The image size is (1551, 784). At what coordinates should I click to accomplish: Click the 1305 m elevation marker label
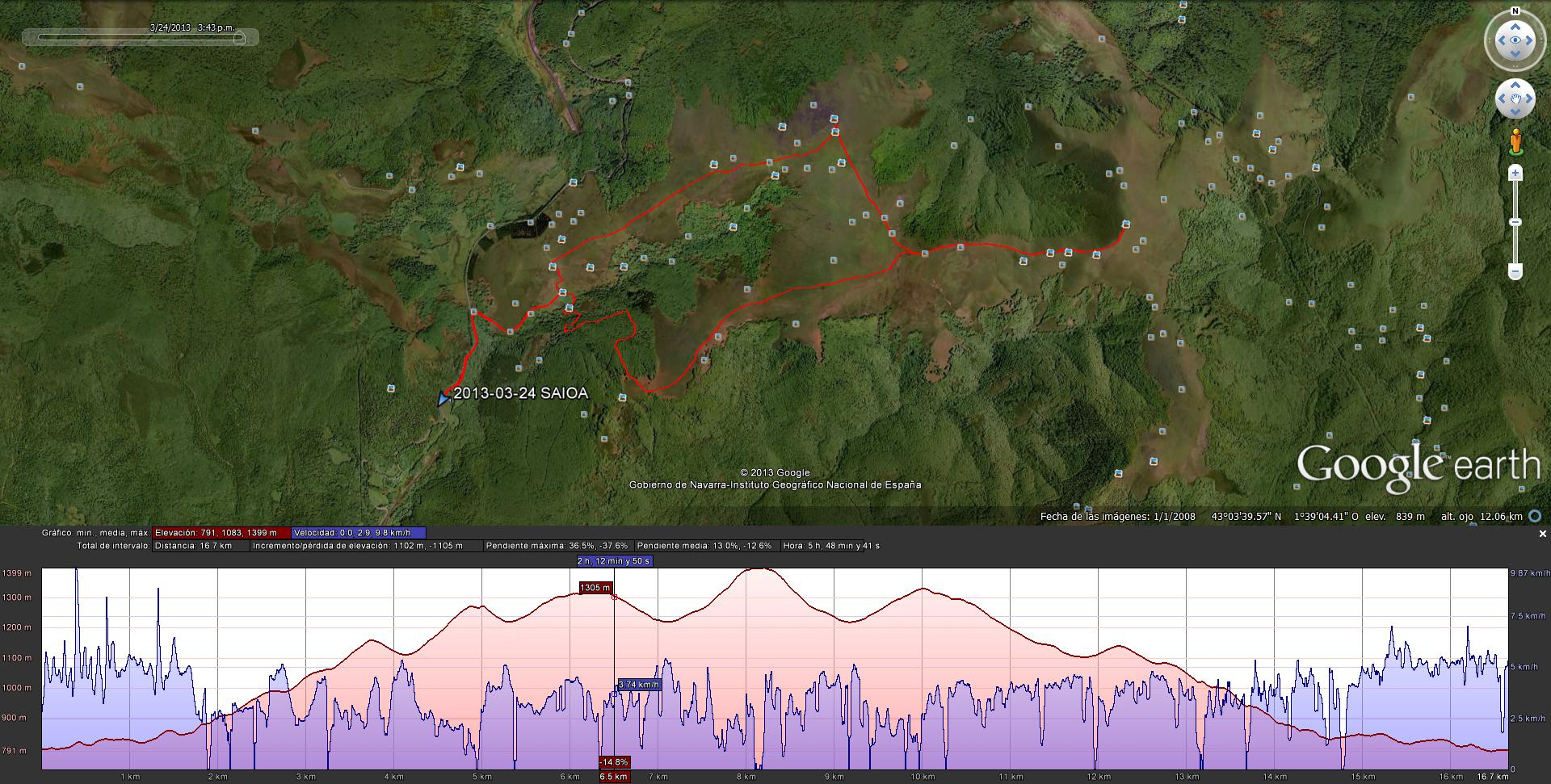[x=595, y=588]
